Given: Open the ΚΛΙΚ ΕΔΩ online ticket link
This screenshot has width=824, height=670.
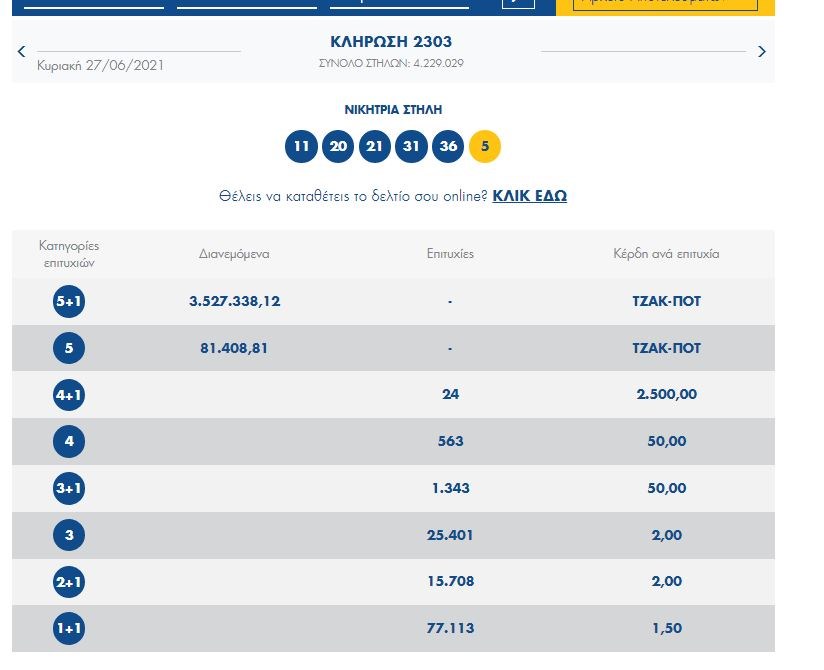Looking at the screenshot, I should pyautogui.click(x=529, y=196).
